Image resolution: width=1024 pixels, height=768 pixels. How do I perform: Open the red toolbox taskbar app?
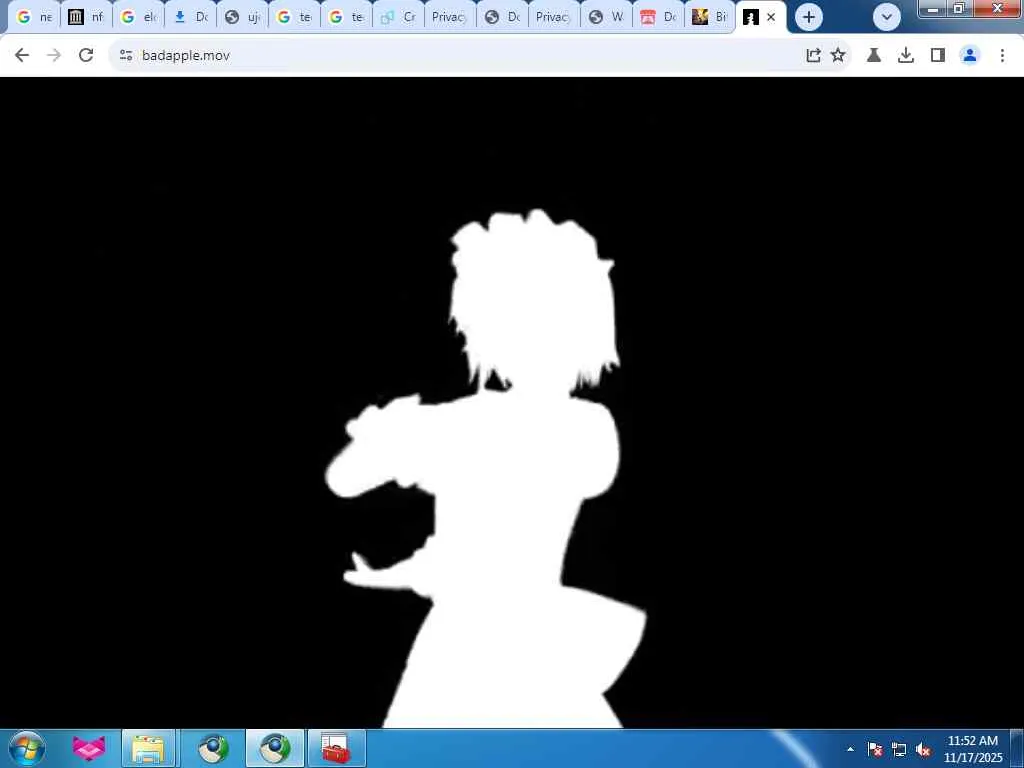point(336,748)
